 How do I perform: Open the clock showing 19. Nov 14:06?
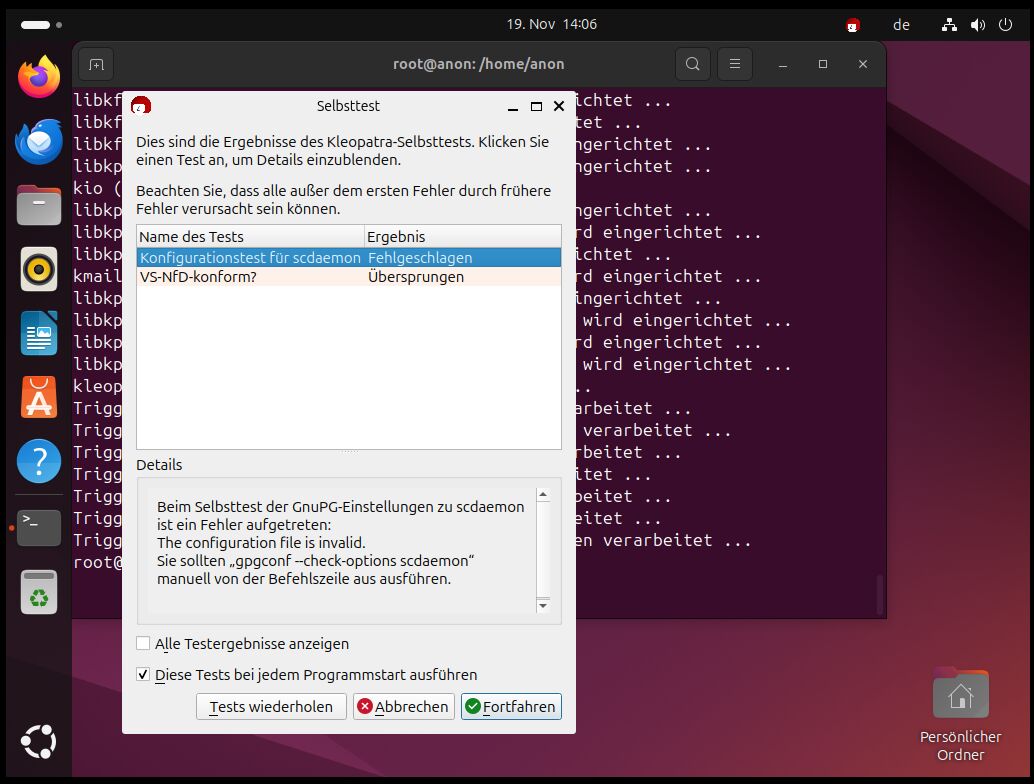tap(551, 24)
